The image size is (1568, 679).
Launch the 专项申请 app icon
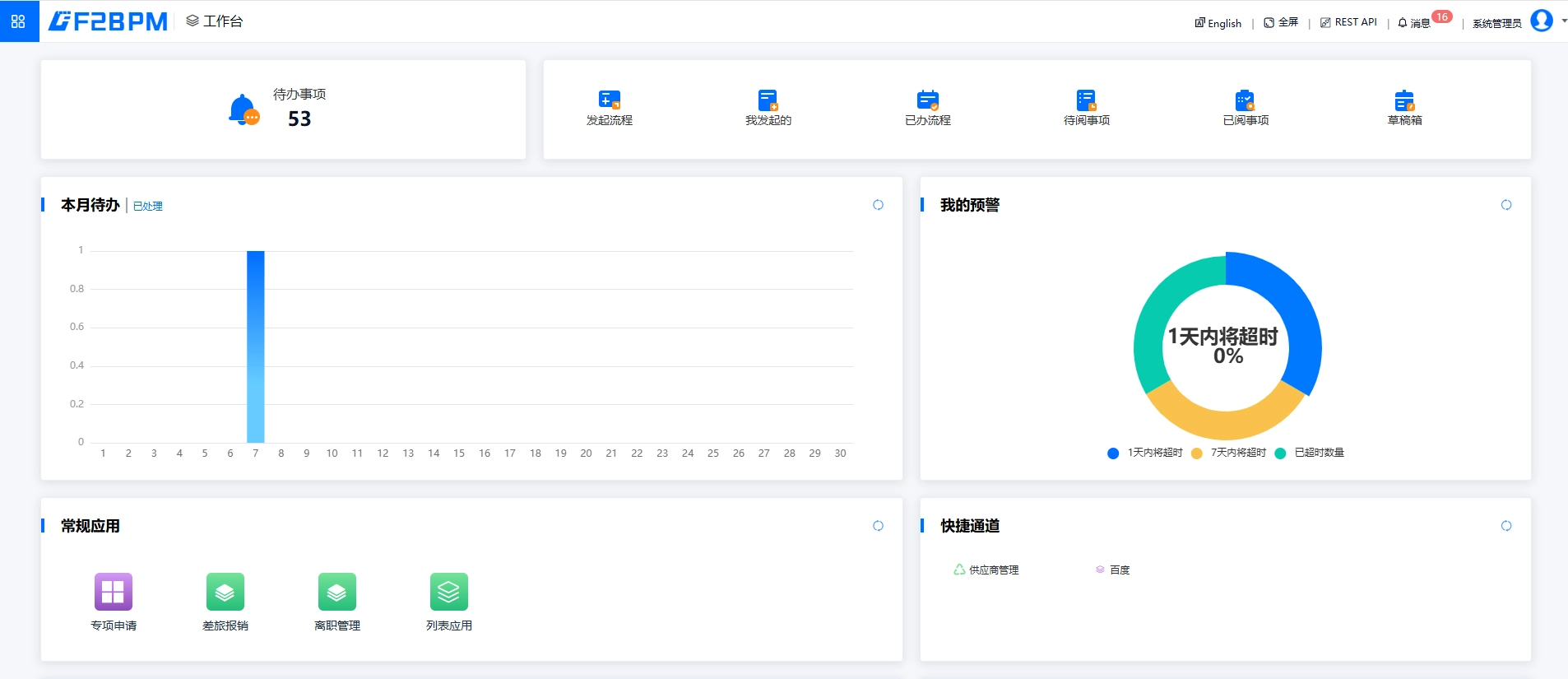pyautogui.click(x=114, y=592)
